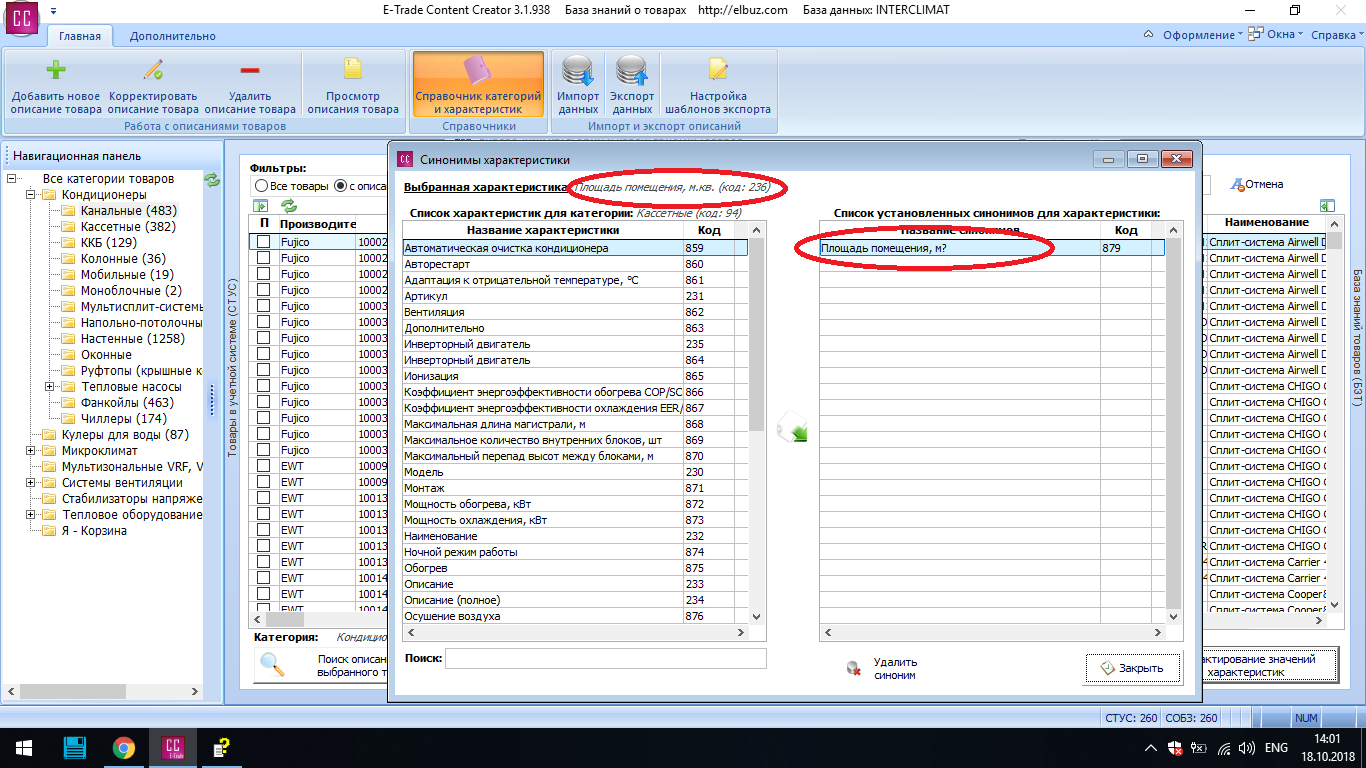This screenshot has height=768, width=1366.
Task: Select the Канальные (483) category
Action: tap(128, 211)
